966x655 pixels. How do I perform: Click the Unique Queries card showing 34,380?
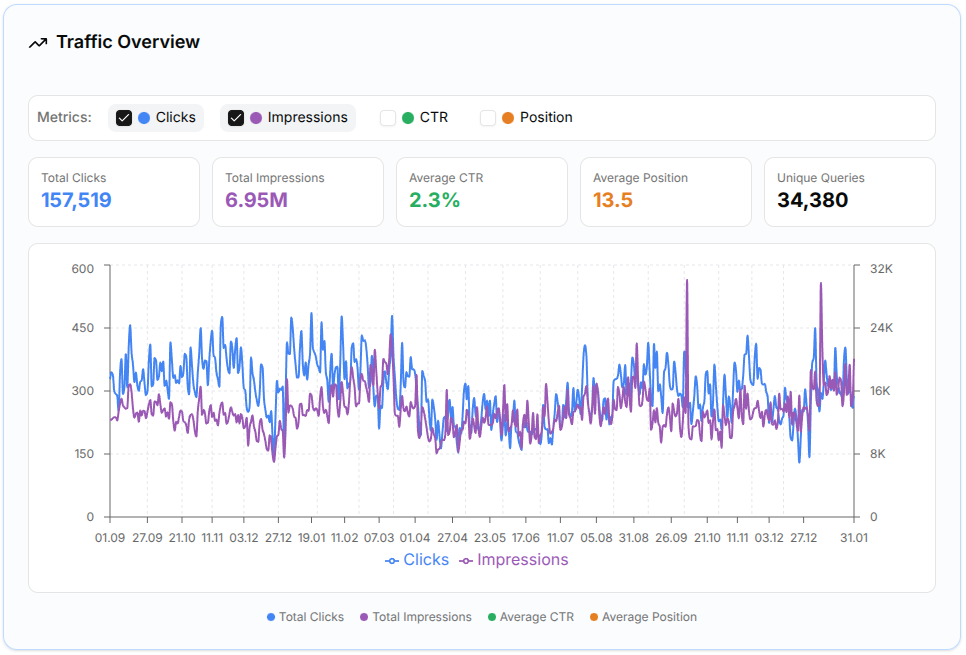[x=849, y=191]
